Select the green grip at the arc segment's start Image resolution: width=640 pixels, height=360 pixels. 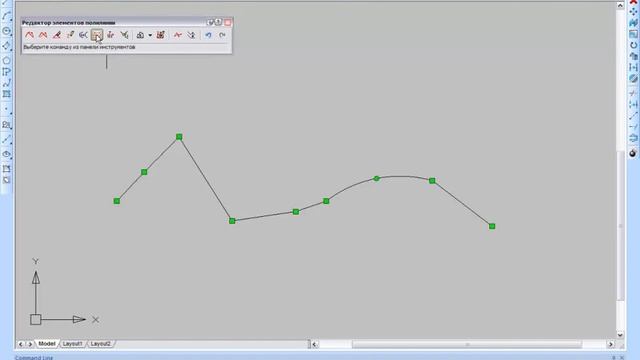point(326,201)
